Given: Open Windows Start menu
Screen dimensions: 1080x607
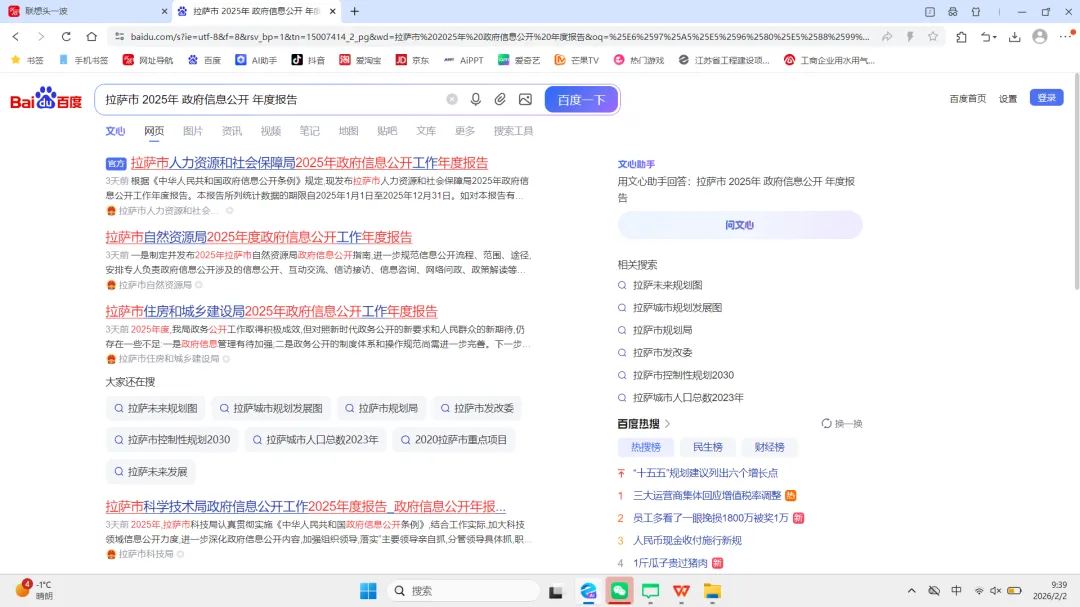Looking at the screenshot, I should 368,591.
